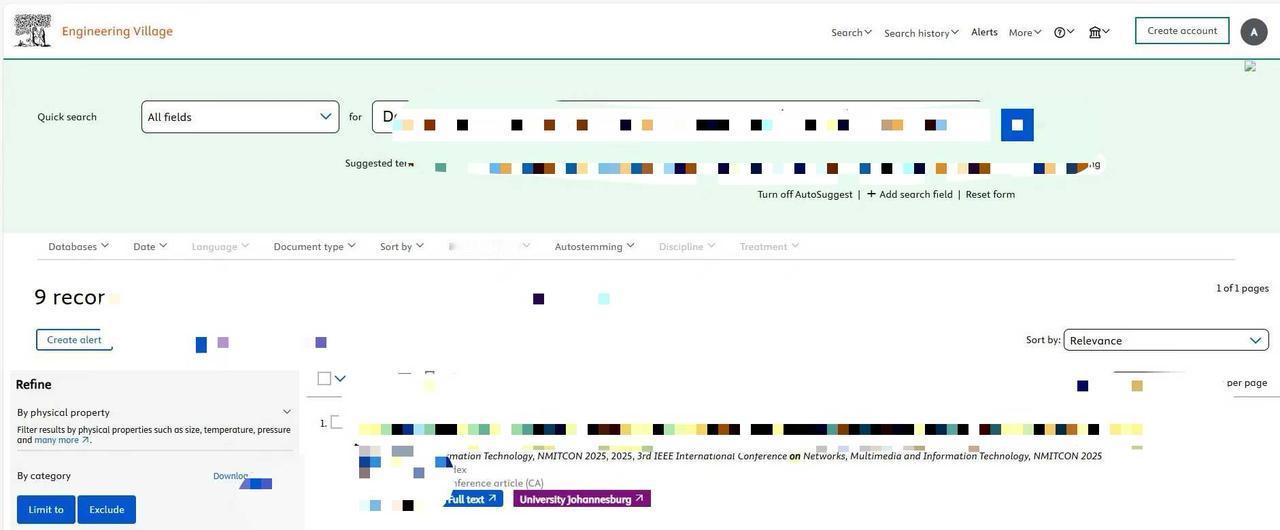The width and height of the screenshot is (1280, 530).
Task: Expand the Date filter
Action: coord(150,246)
